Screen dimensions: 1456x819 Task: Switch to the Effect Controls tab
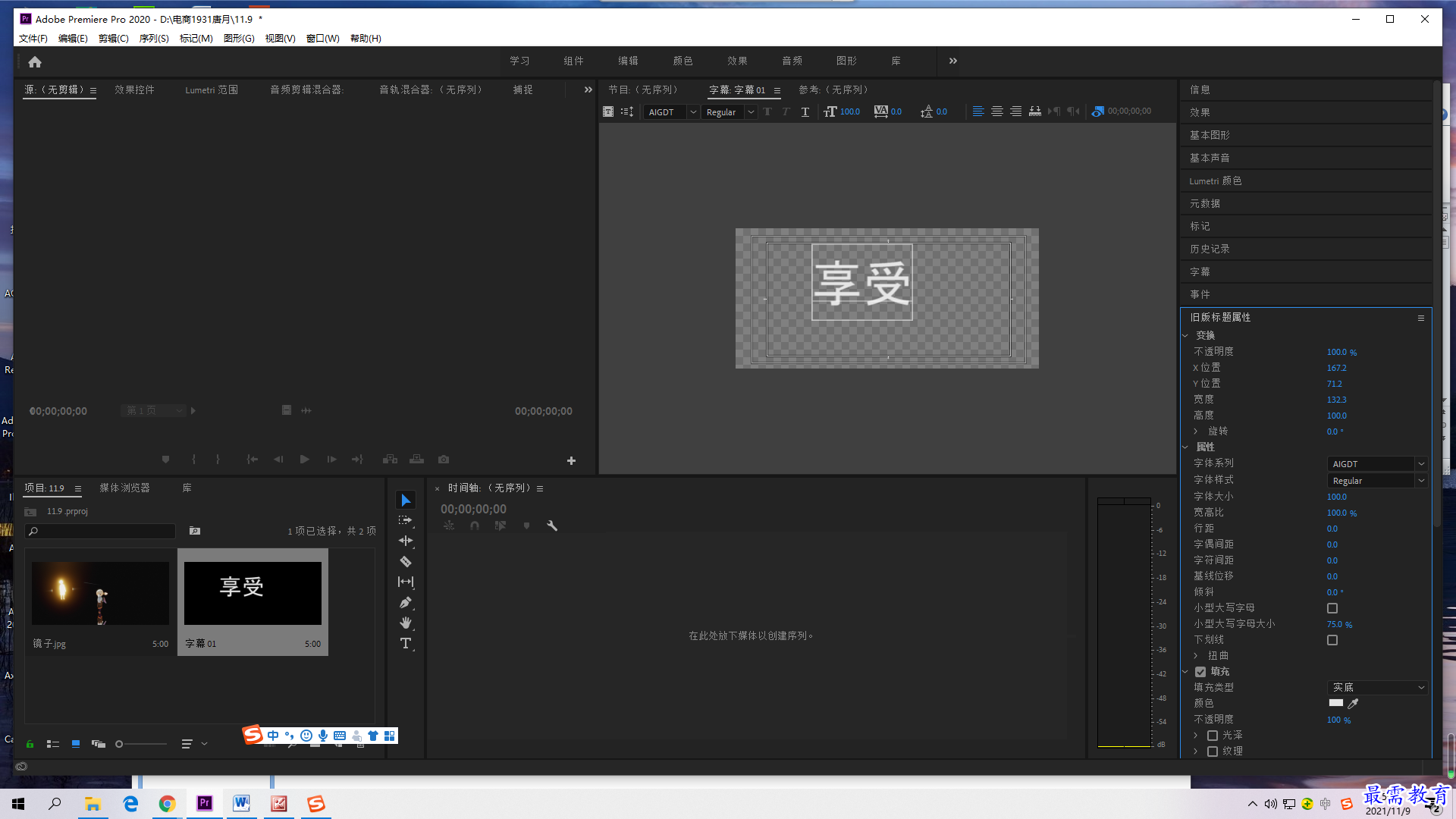(134, 89)
